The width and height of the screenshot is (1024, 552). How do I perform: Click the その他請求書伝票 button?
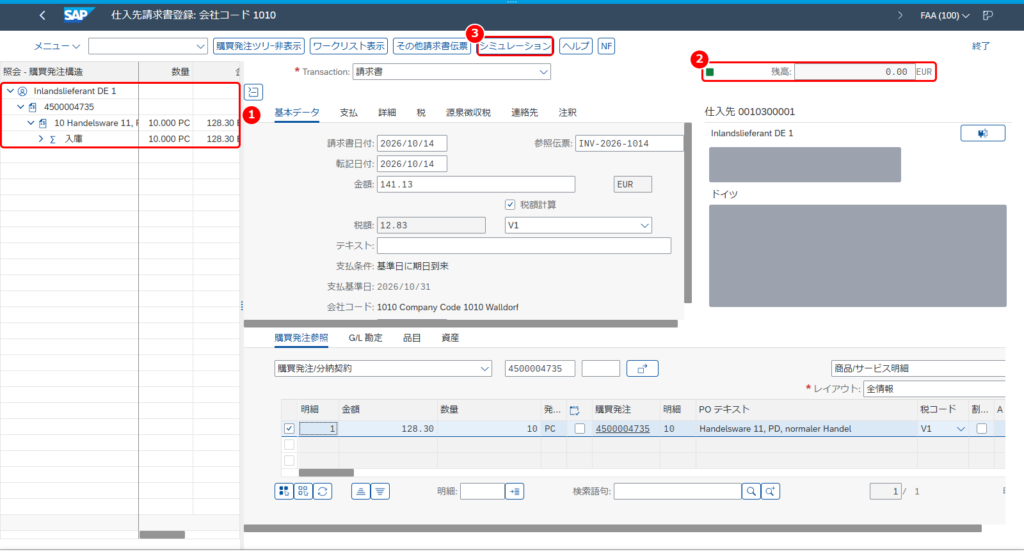coord(432,46)
